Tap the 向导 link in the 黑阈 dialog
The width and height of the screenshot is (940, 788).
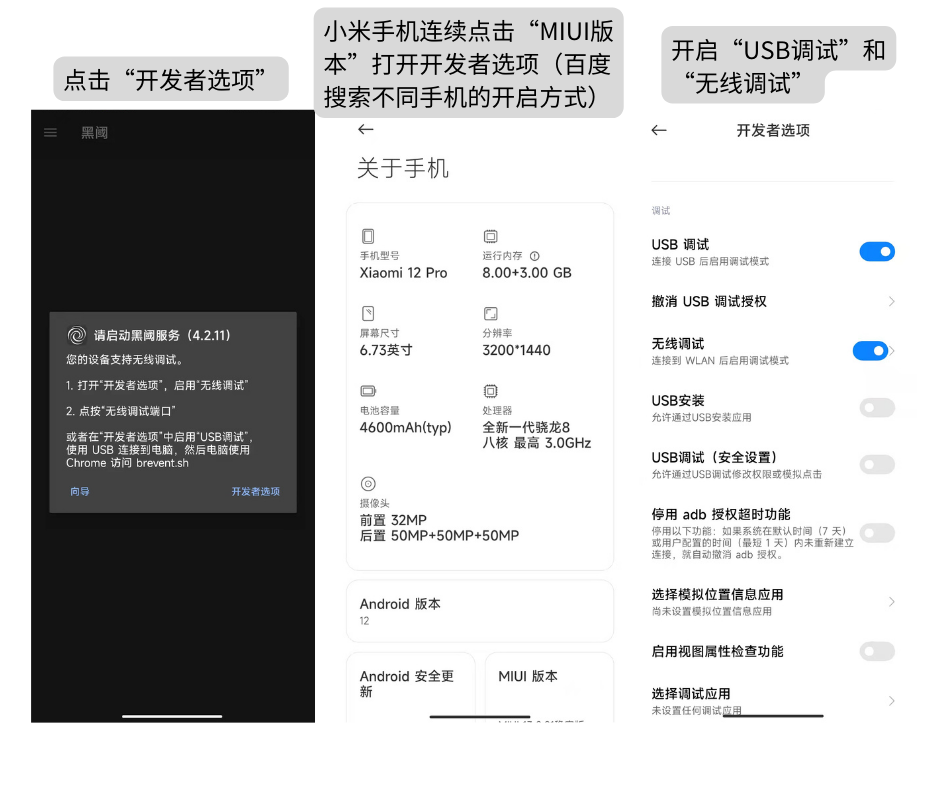[78, 490]
